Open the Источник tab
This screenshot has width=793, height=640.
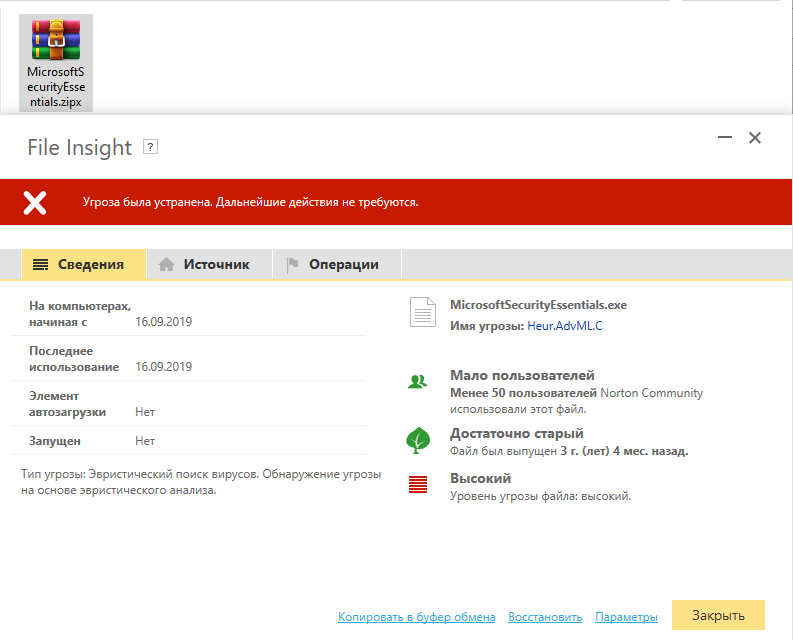tap(209, 265)
